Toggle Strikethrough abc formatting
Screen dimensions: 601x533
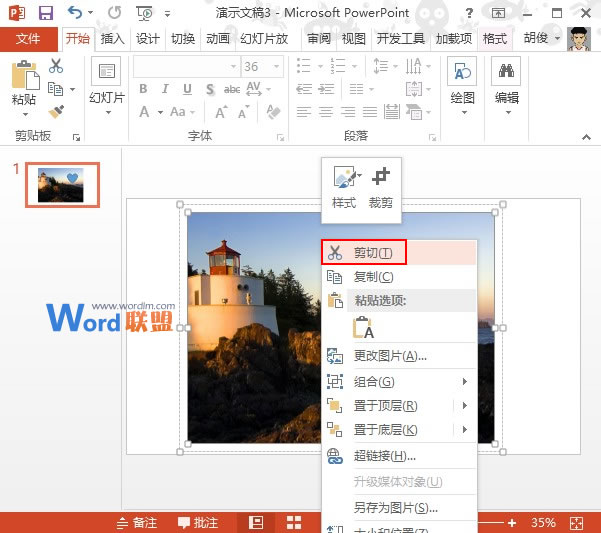pos(232,89)
